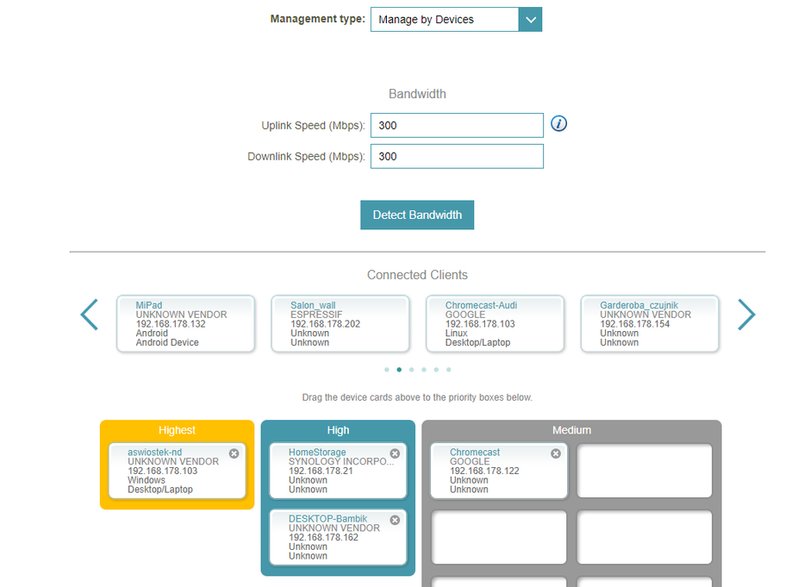Image resolution: width=810 pixels, height=587 pixels.
Task: Click the Uplink Speed info icon
Action: [558, 123]
